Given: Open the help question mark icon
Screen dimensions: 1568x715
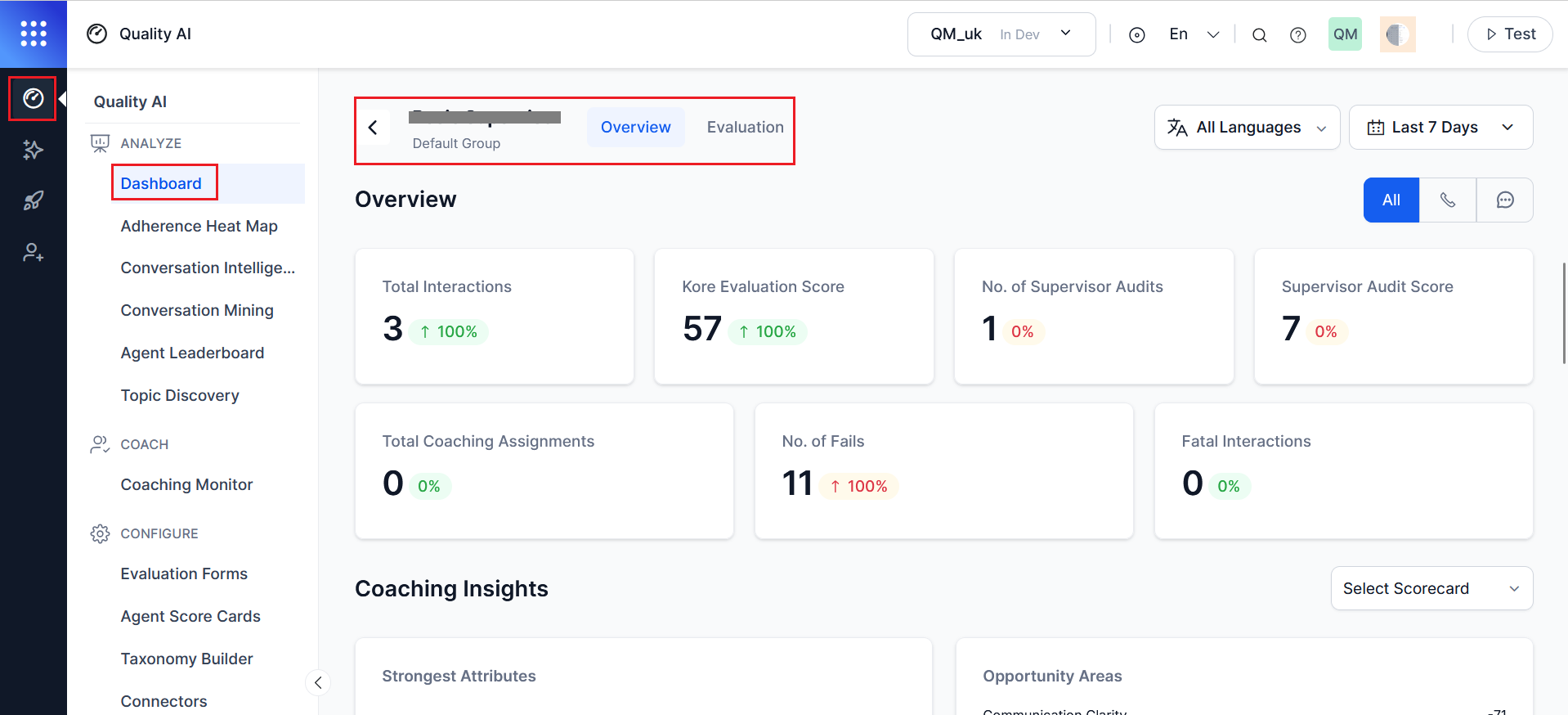Looking at the screenshot, I should pos(1297,34).
